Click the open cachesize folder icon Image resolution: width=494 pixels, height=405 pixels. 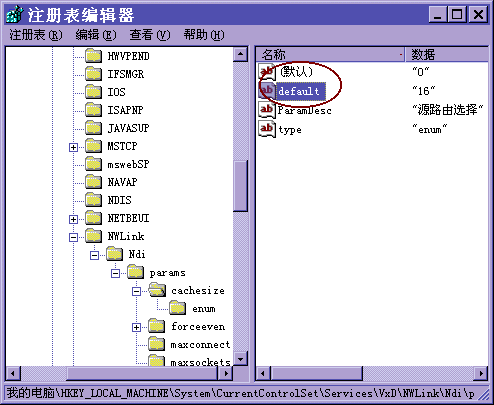[157, 290]
